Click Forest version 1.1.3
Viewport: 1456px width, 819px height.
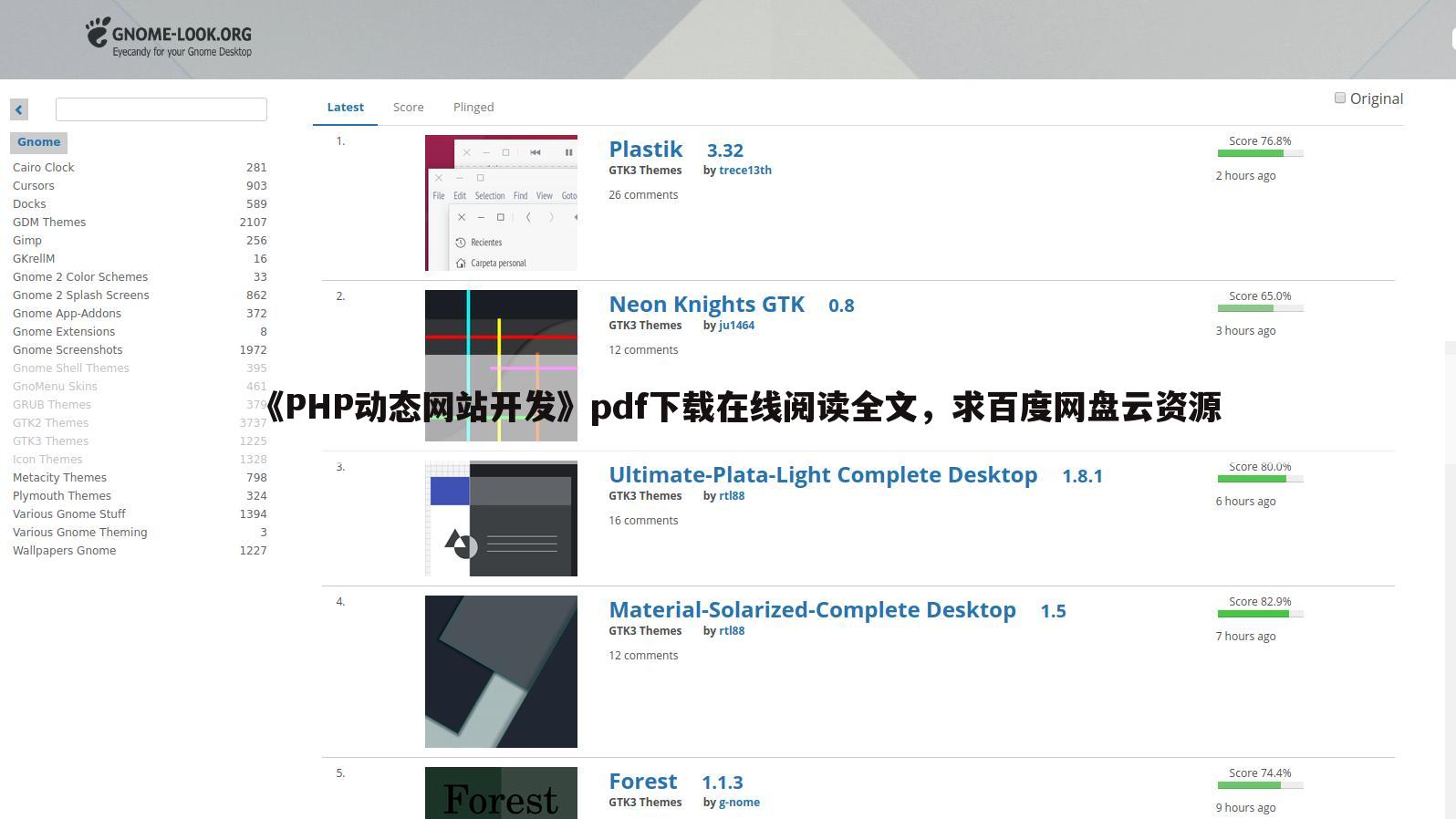click(723, 783)
